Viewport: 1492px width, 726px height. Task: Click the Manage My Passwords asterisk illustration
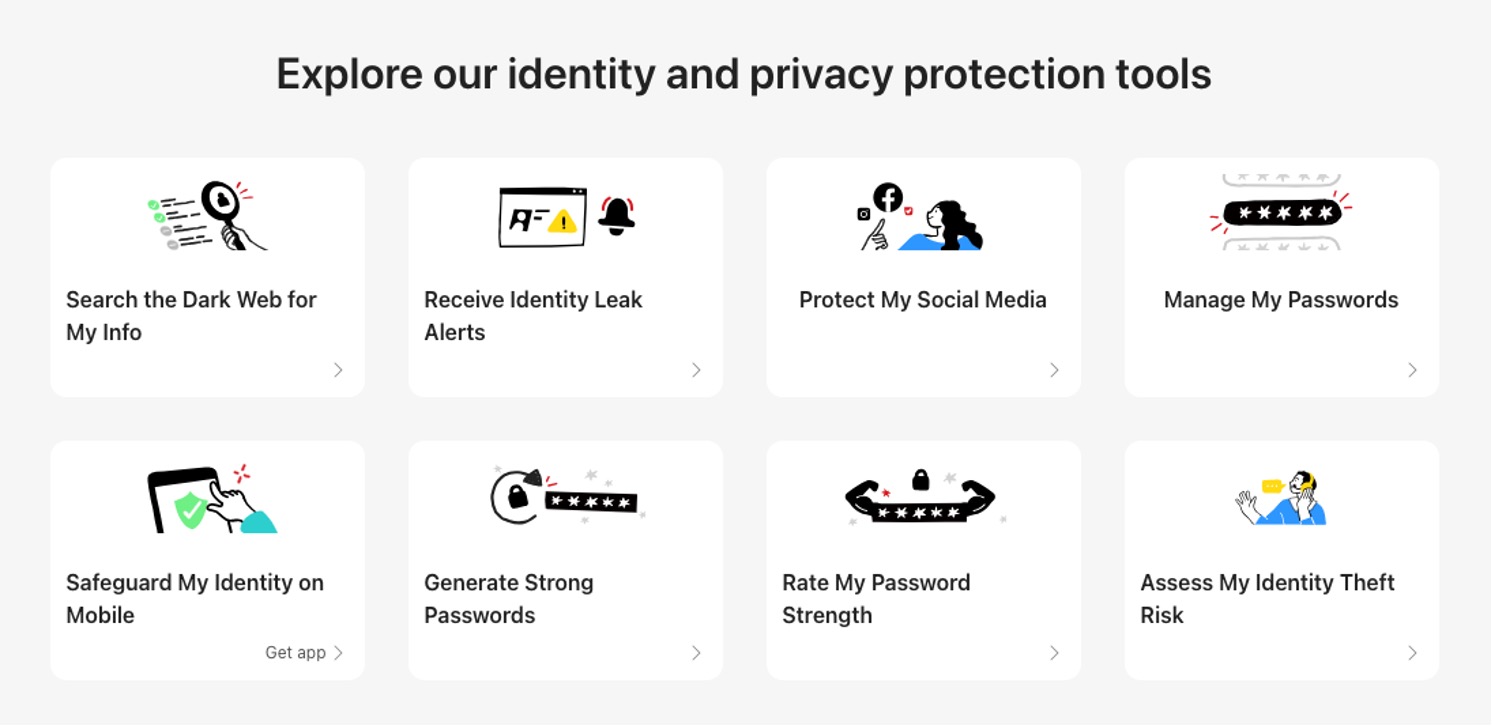pos(1281,213)
